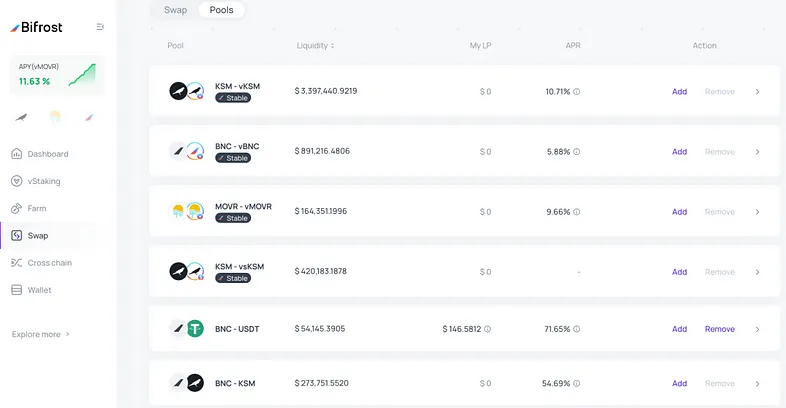Click the Wallet icon
This screenshot has width=786, height=408.
tap(17, 290)
